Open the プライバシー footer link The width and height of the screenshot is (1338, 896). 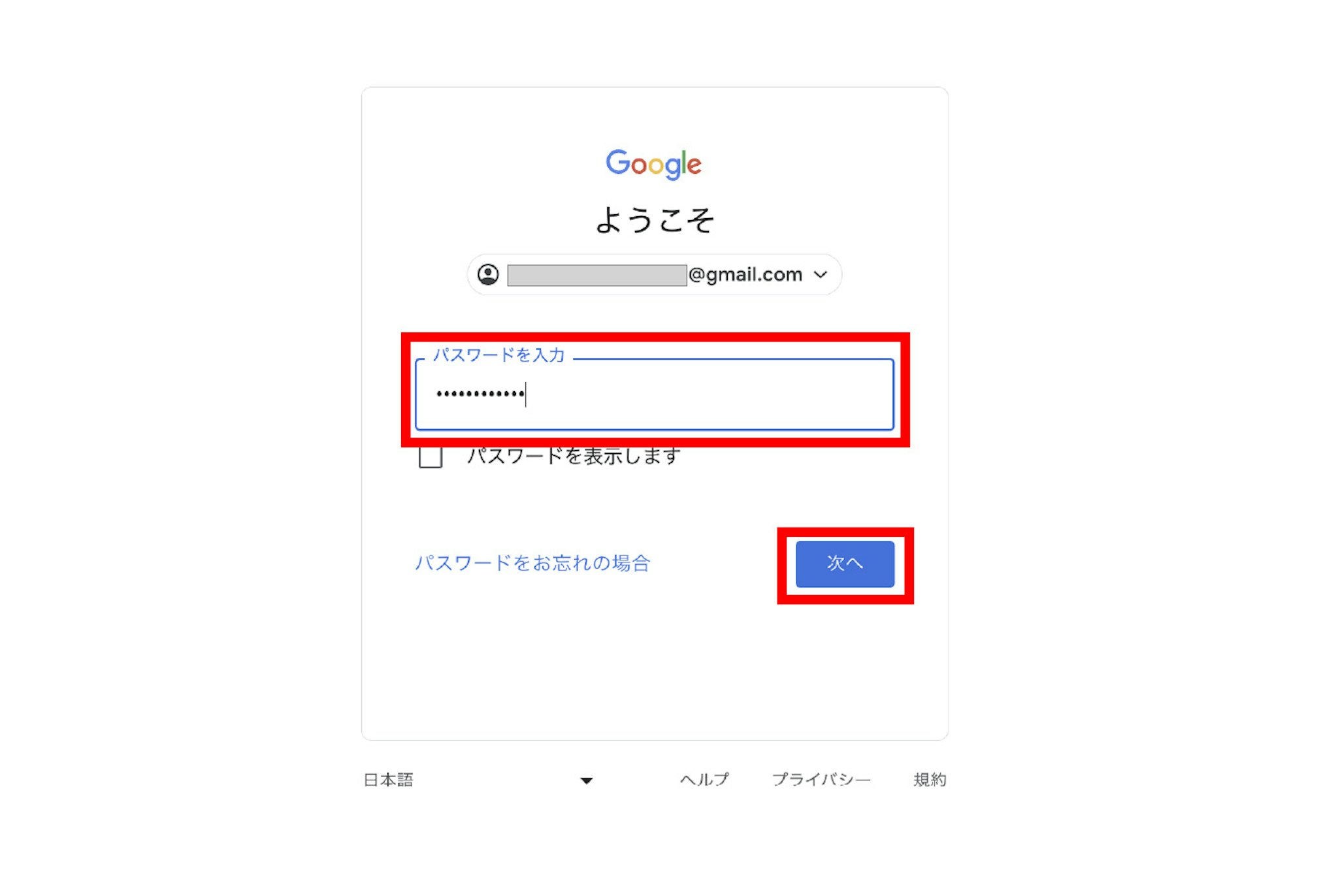pos(821,779)
